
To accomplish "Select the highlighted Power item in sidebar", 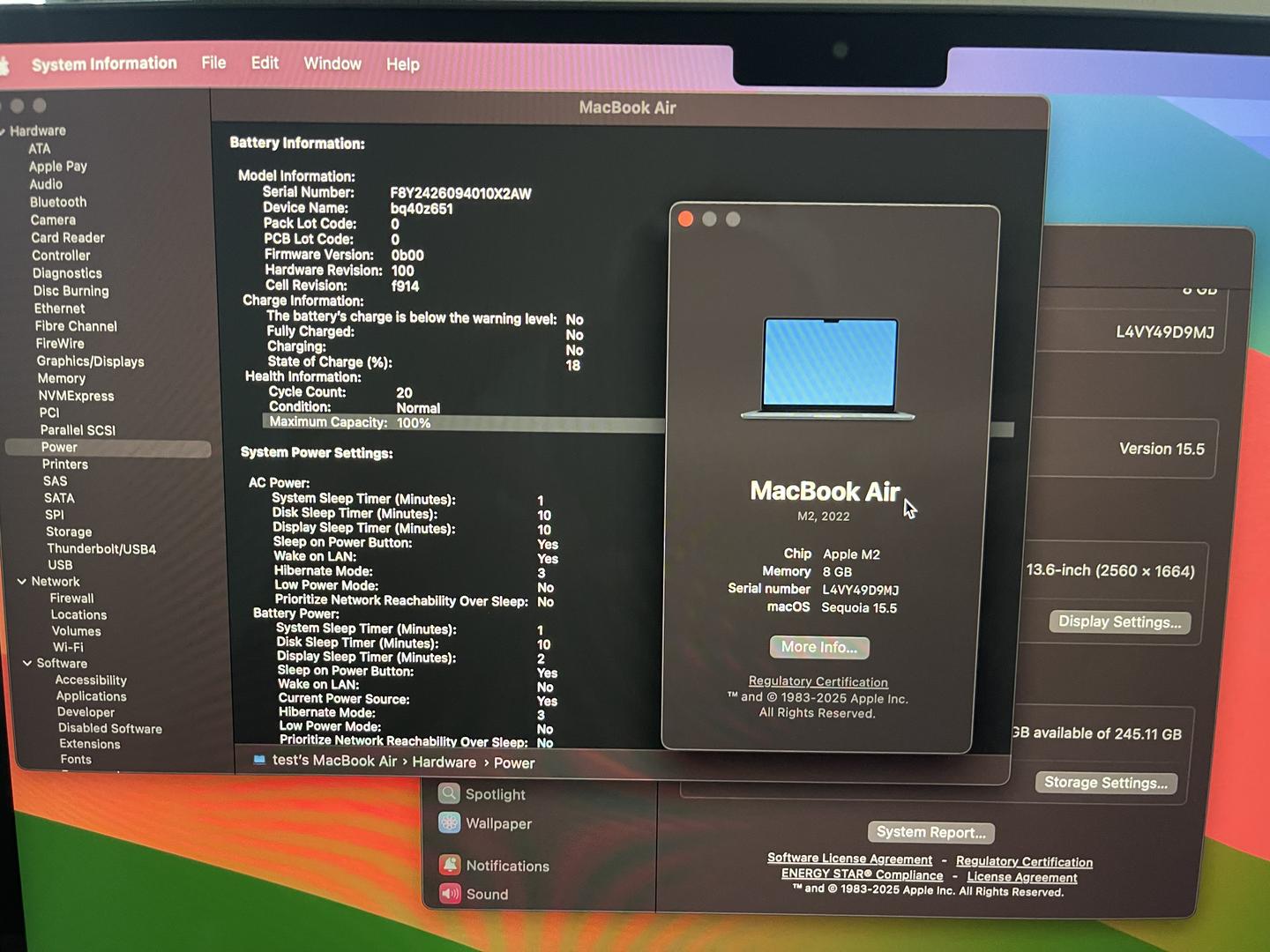I will click(108, 448).
